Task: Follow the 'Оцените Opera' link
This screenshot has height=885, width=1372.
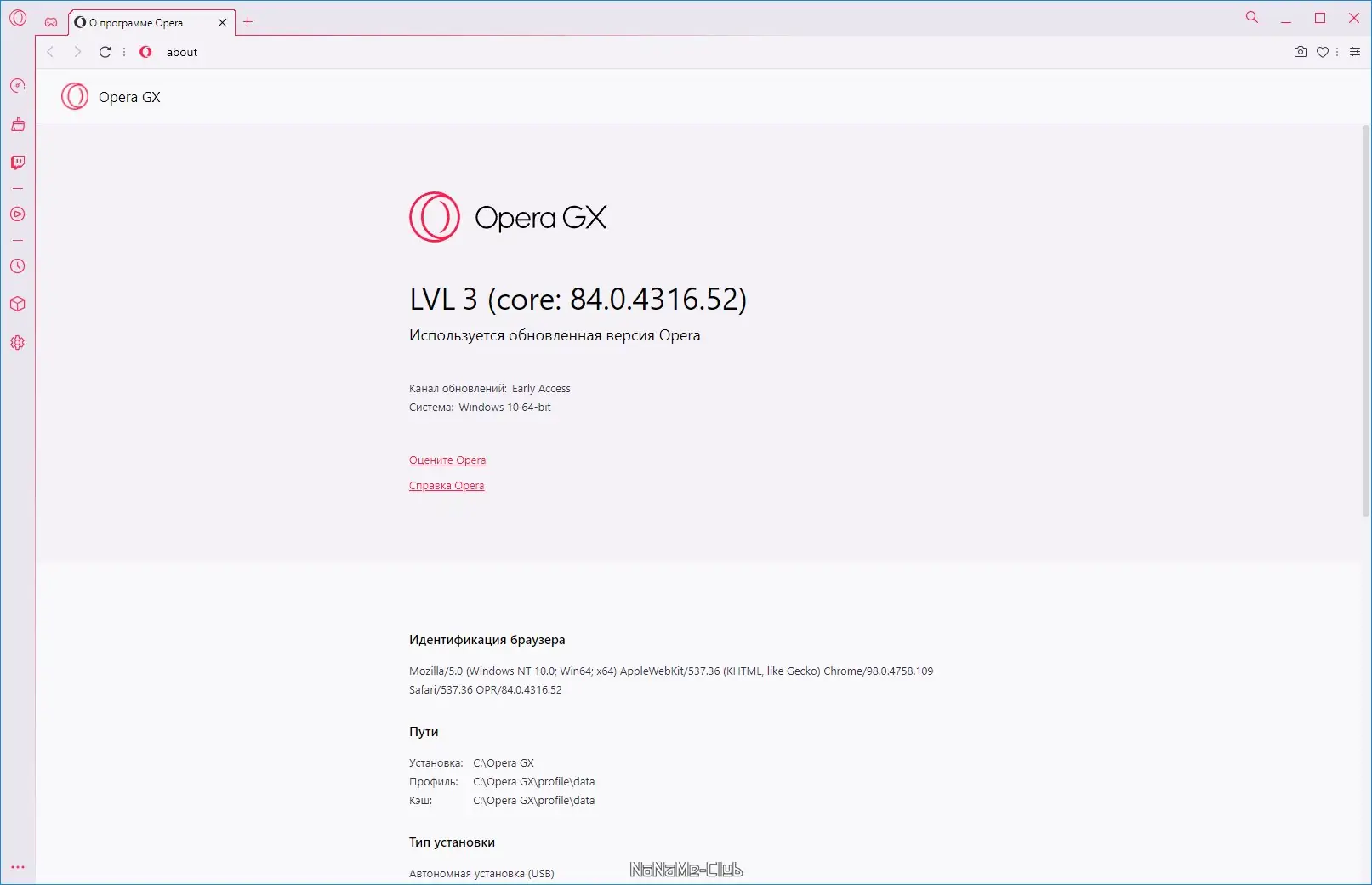Action: (447, 460)
